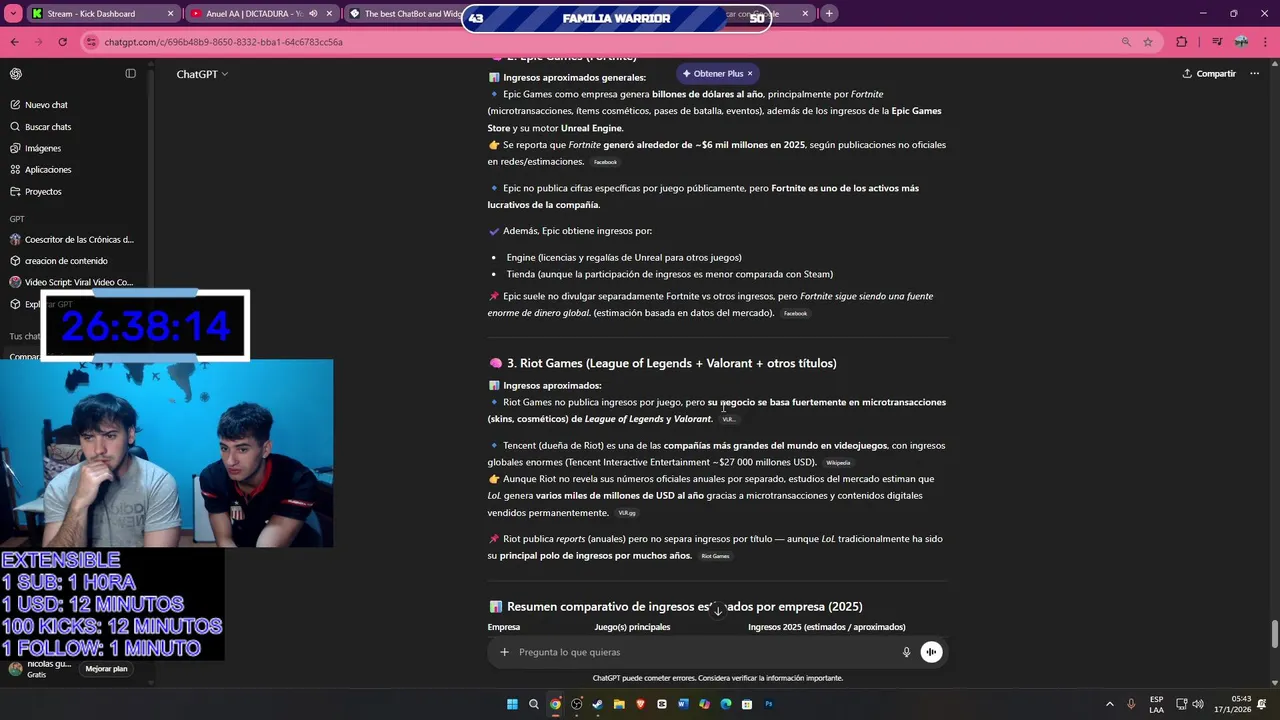Open the tab search dropdown arrow
Screen dimensions: 1280x720
[x=13, y=14]
